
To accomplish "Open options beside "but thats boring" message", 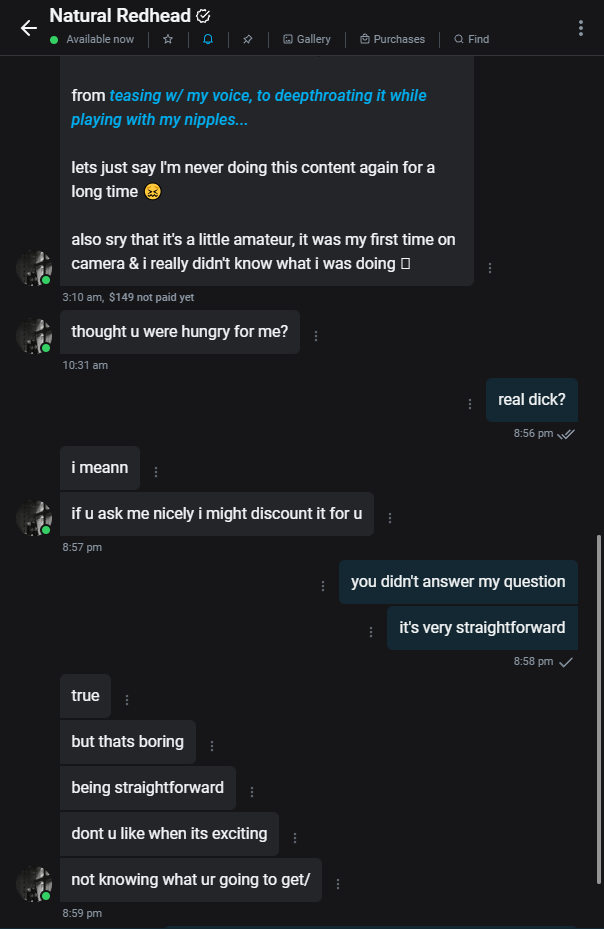I will (x=212, y=746).
